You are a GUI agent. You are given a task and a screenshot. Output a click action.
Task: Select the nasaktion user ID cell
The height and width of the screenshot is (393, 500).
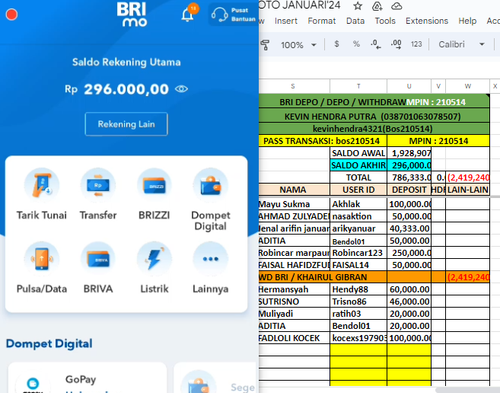coord(358,216)
